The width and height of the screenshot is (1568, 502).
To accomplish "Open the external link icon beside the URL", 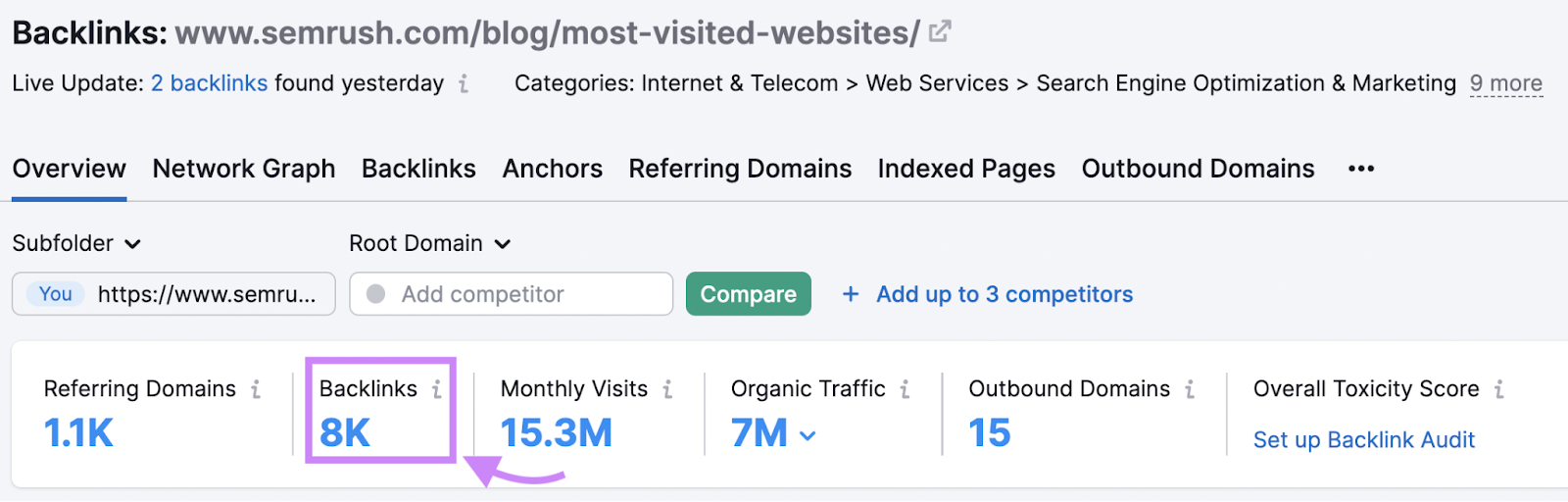I will (939, 32).
